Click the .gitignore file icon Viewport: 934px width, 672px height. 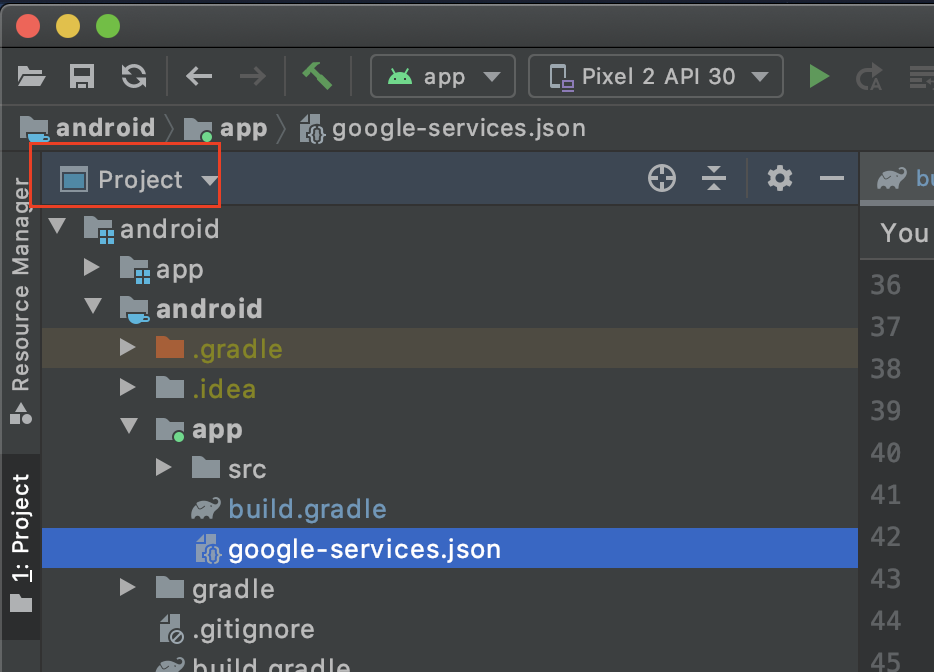pyautogui.click(x=172, y=629)
